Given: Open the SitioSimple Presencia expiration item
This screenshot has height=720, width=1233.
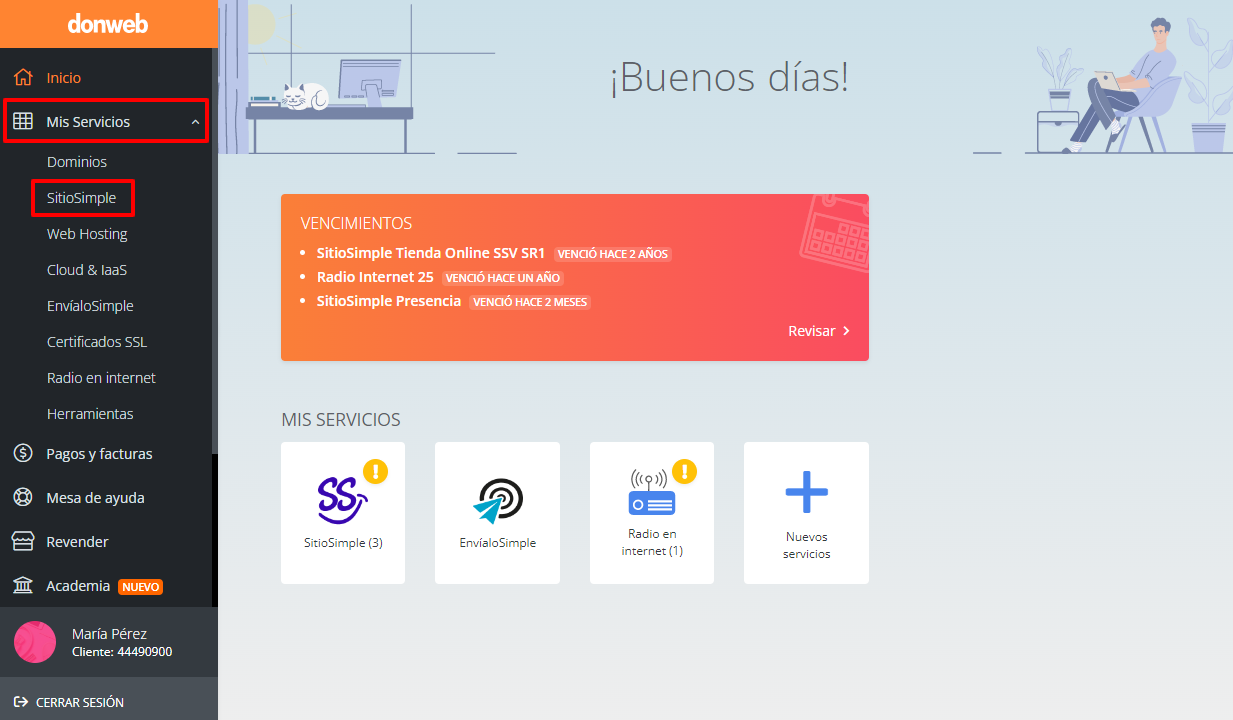Looking at the screenshot, I should coord(389,301).
